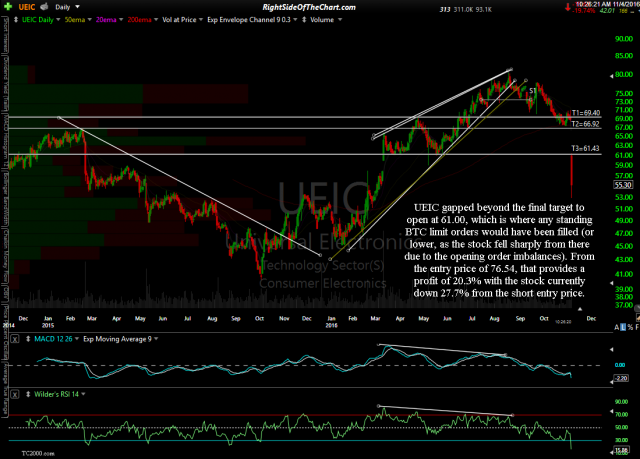Click the RSI scale arrow near 70.00
Screen dimensions: 640x459
pyautogui.click(x=611, y=412)
